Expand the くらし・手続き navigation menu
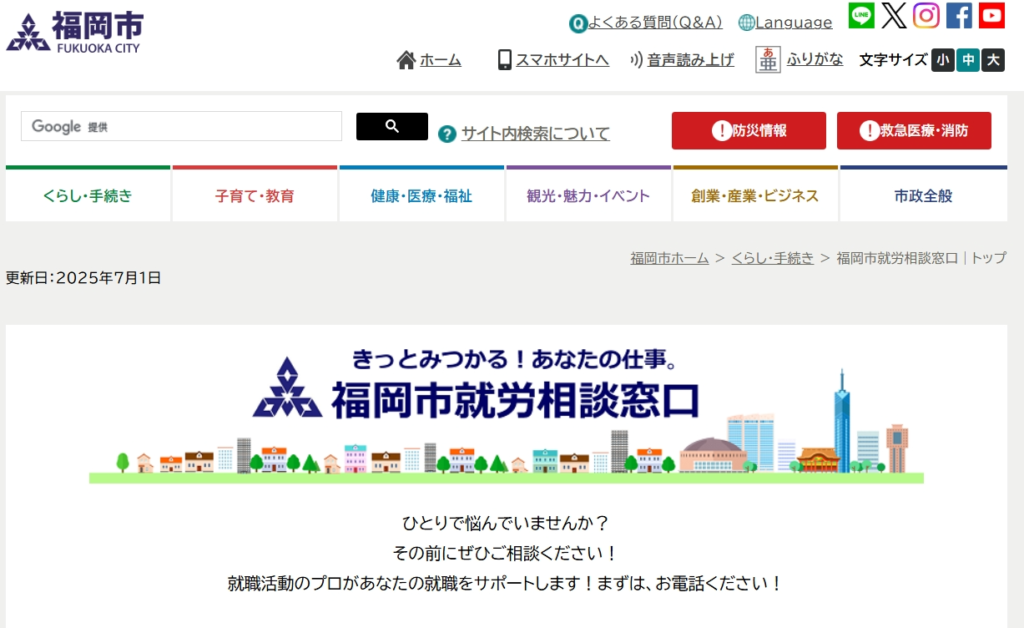1024x628 pixels. [x=88, y=196]
